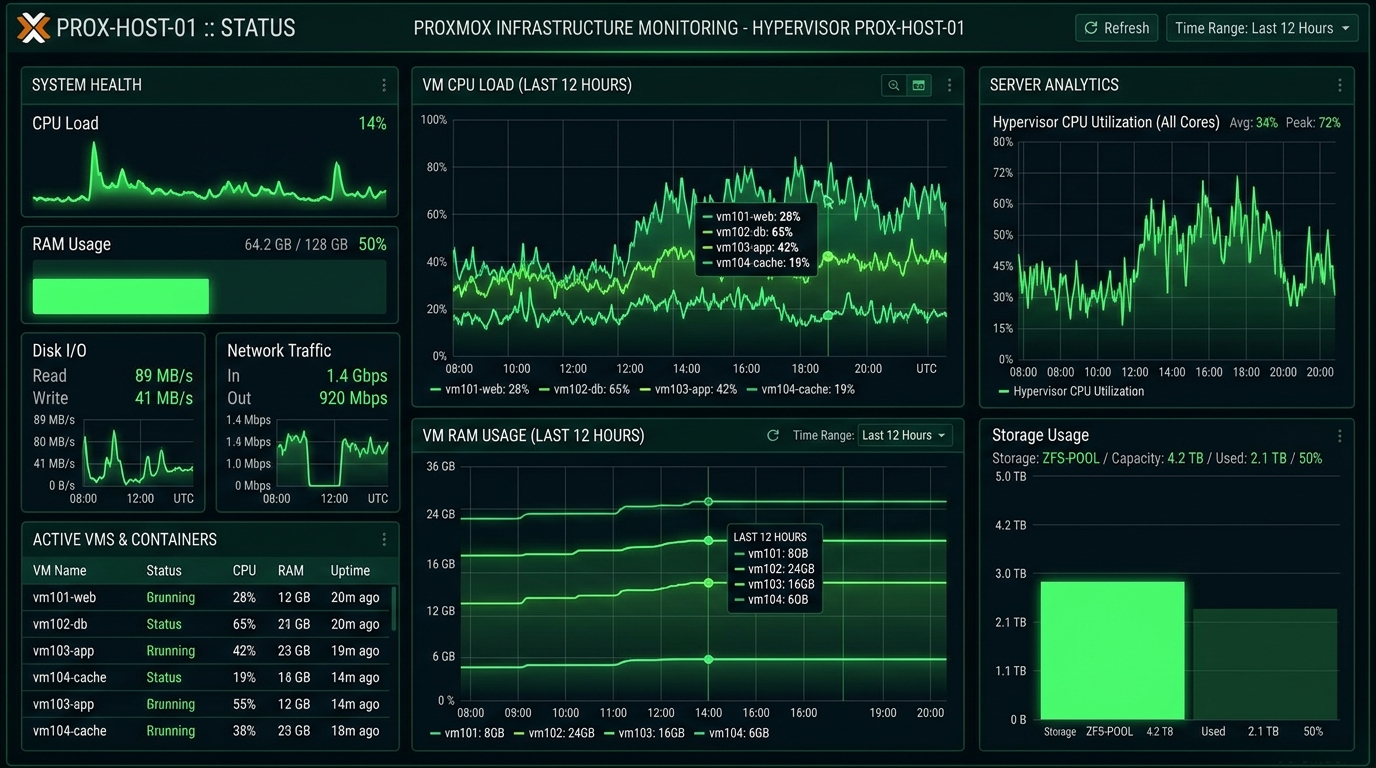Click refresh icon in VM RAM Usage panel
Screen dimensions: 1376x768
click(x=773, y=436)
